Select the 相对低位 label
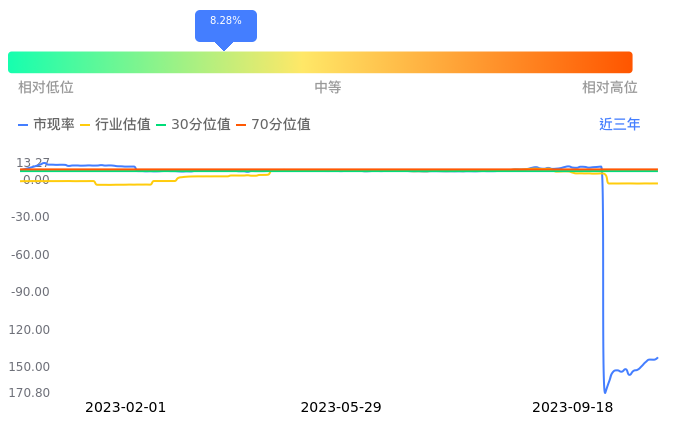The width and height of the screenshot is (686, 442). click(x=46, y=88)
